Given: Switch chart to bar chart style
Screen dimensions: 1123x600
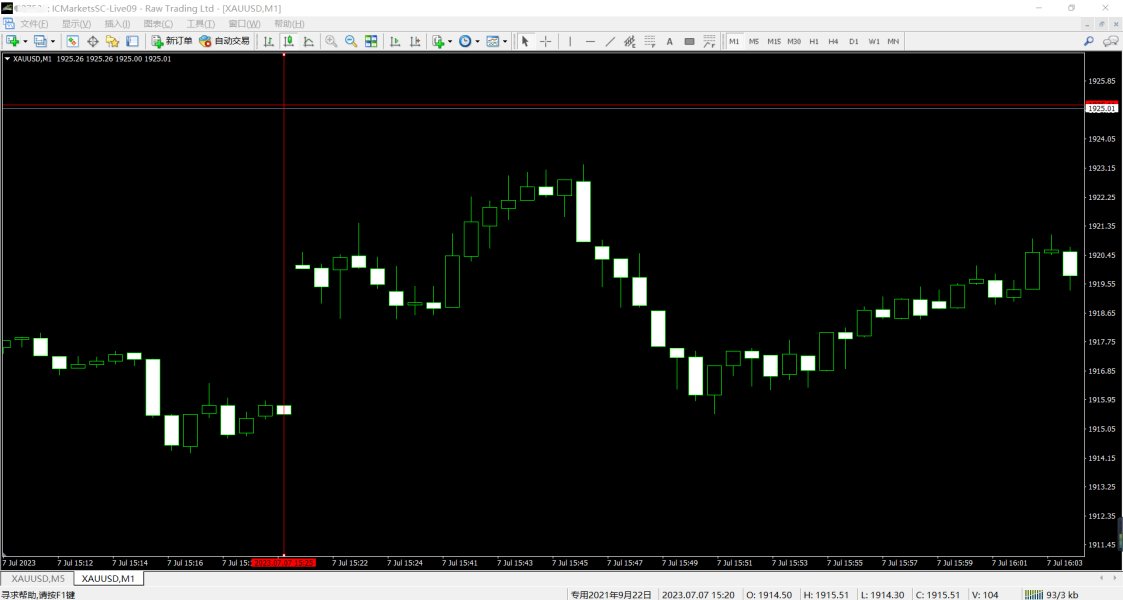Looking at the screenshot, I should coord(269,42).
